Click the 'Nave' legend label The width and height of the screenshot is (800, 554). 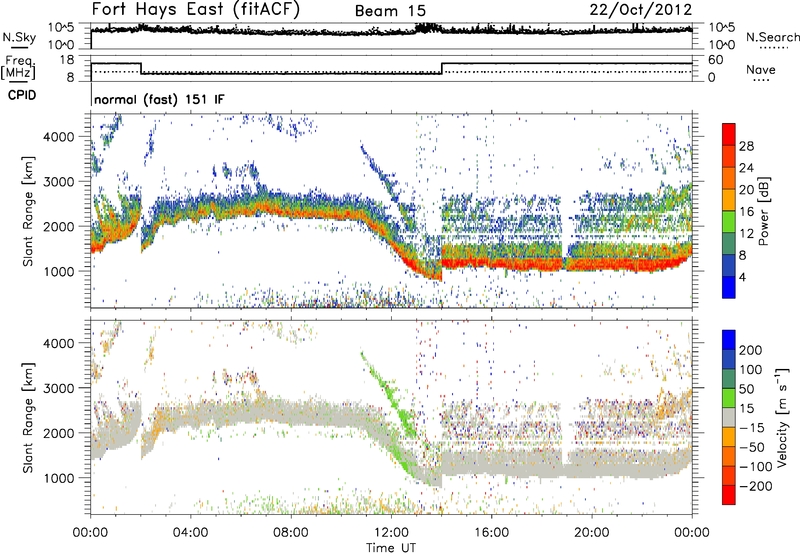[x=761, y=69]
